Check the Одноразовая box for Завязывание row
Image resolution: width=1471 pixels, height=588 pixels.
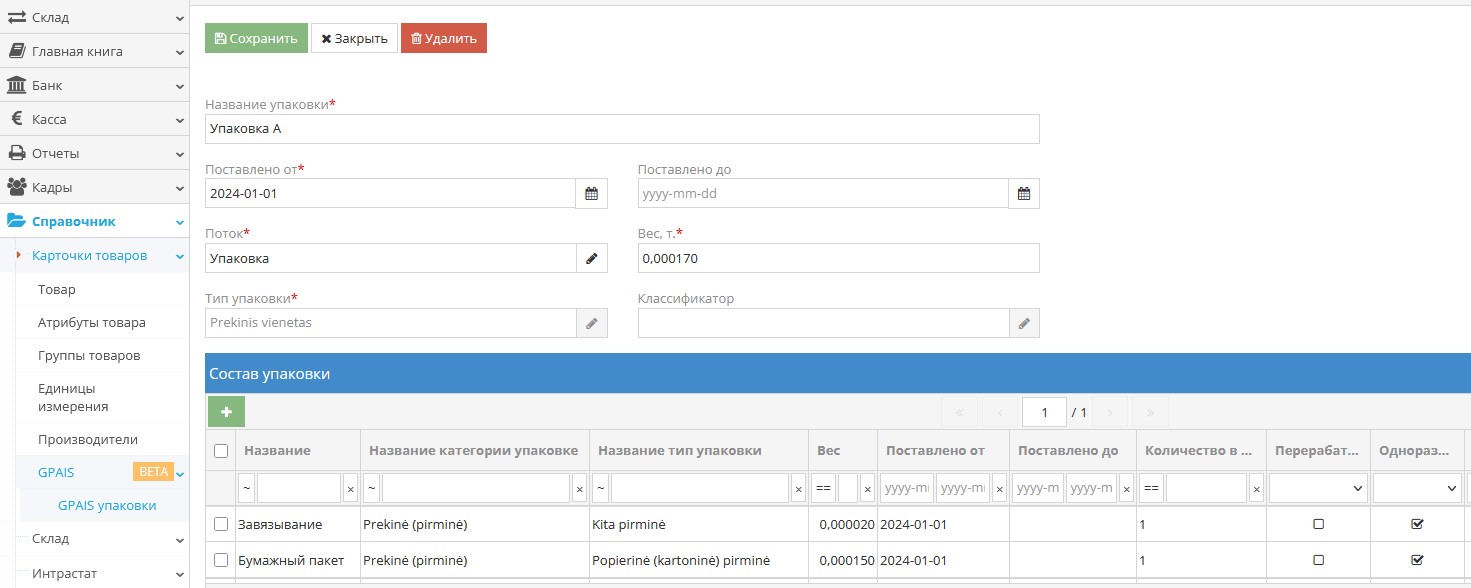point(1418,523)
